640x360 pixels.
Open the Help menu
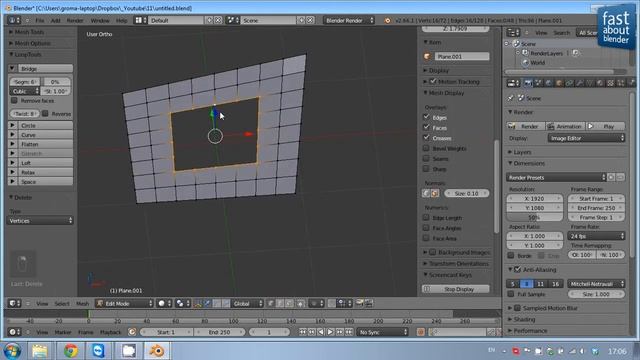pos(122,20)
